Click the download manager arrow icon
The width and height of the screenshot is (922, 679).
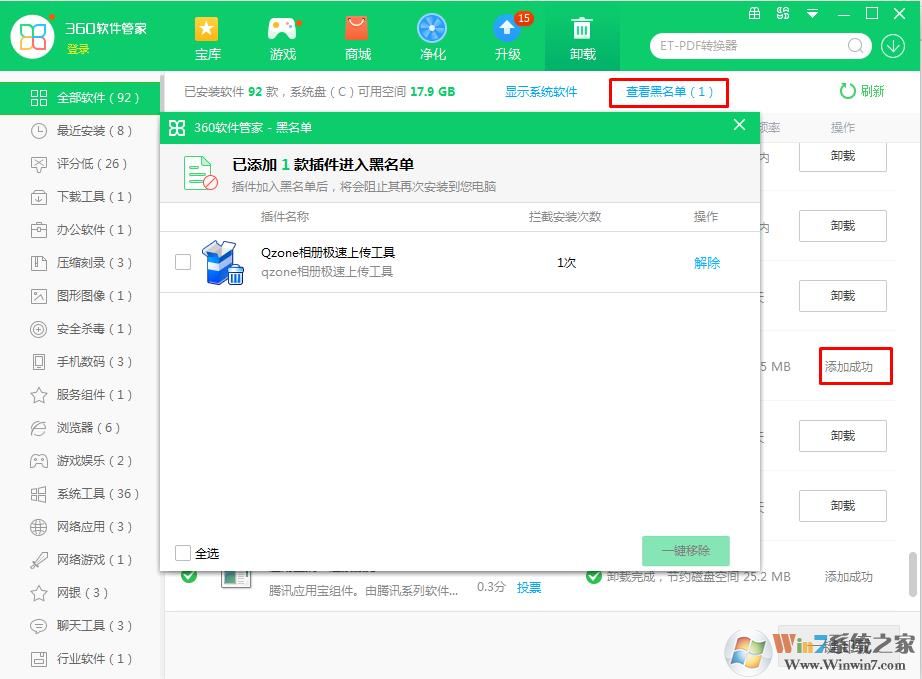[892, 46]
